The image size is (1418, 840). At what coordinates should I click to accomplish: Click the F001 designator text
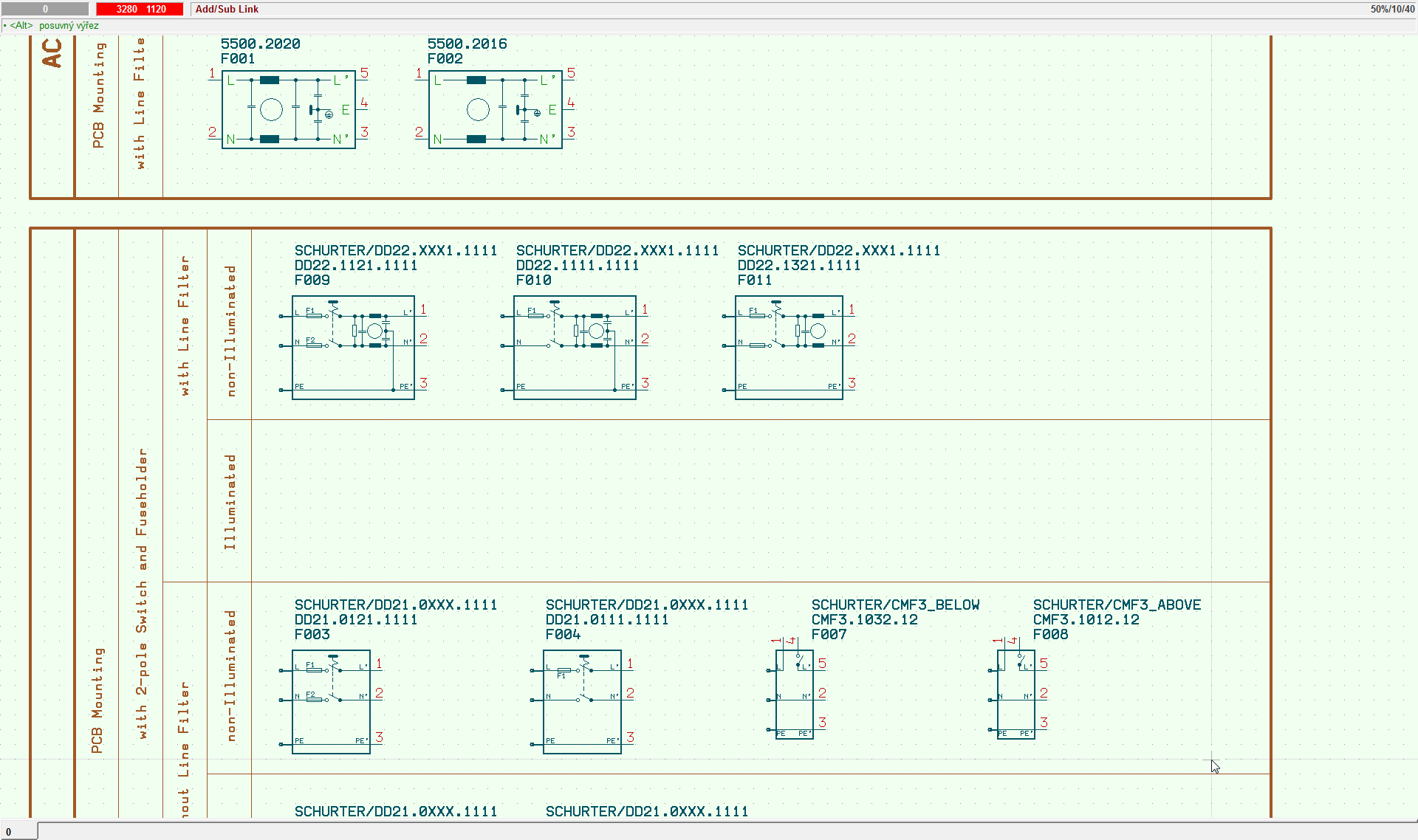pyautogui.click(x=238, y=58)
